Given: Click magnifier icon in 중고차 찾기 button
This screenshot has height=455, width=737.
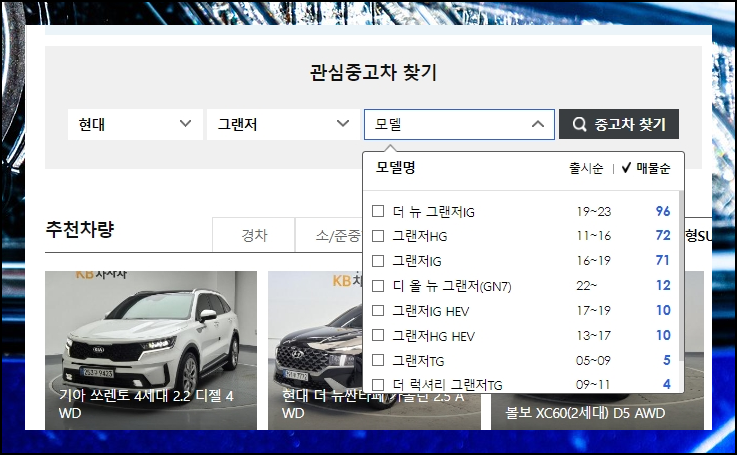Looking at the screenshot, I should [x=580, y=125].
